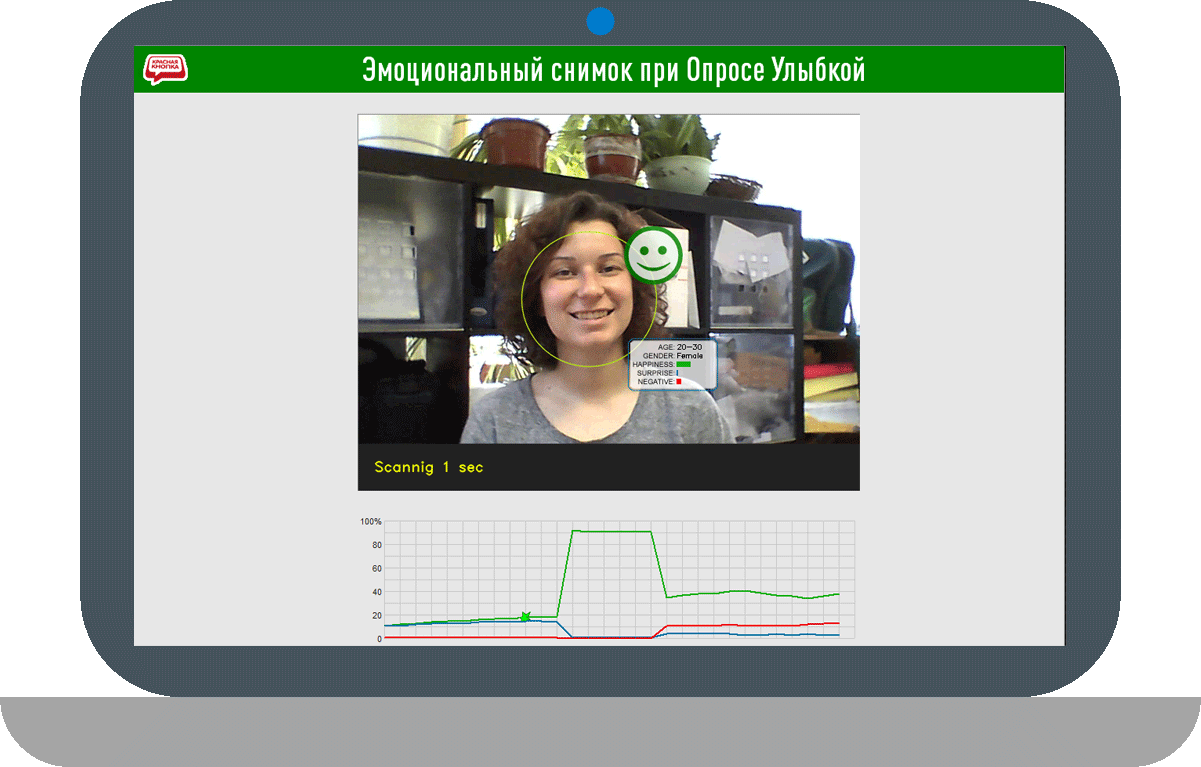Click the green star marker on the chart
1201x767 pixels.
(x=524, y=617)
